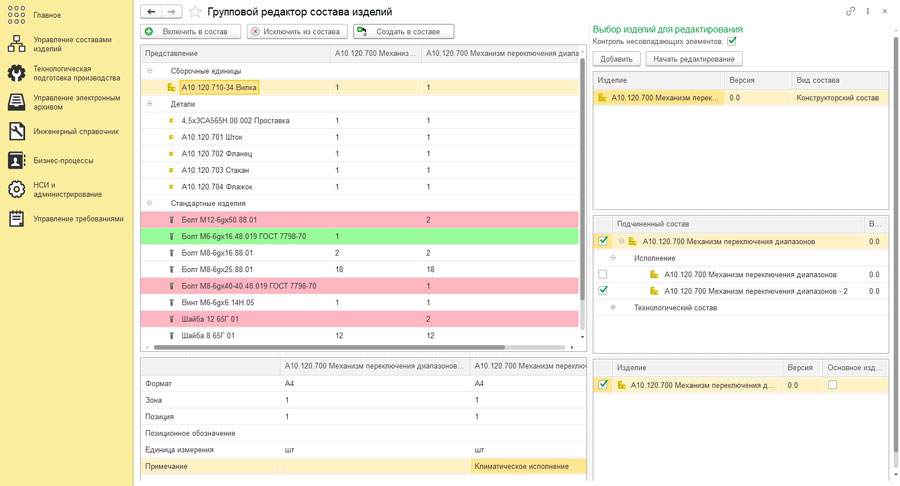The image size is (900, 486).
Task: Toggle Контроль несовпадающих элементов checkbox
Action: 732,42
